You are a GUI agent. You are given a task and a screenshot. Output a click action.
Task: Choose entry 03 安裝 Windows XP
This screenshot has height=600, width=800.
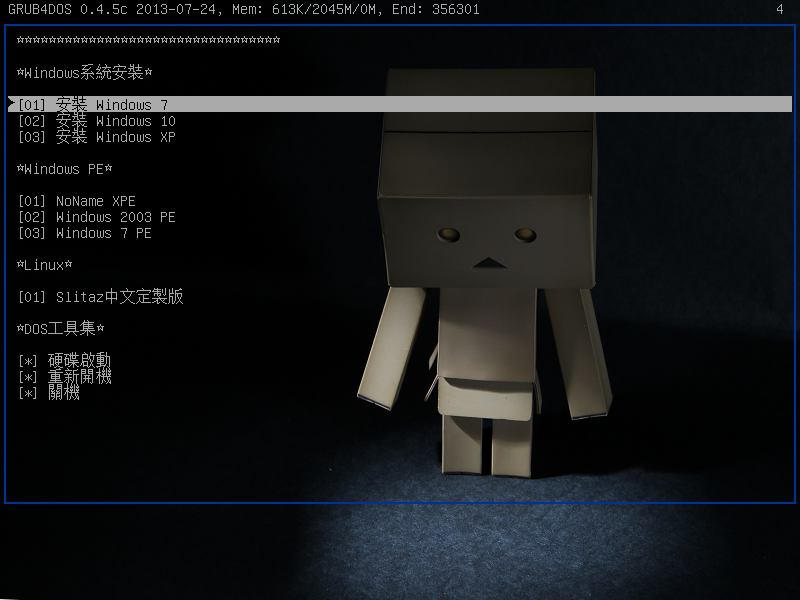tap(96, 137)
